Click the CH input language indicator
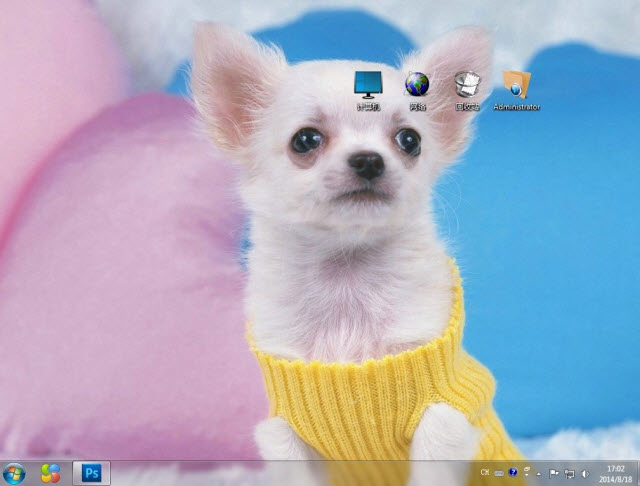Screen dimensions: 640x486 coord(484,473)
